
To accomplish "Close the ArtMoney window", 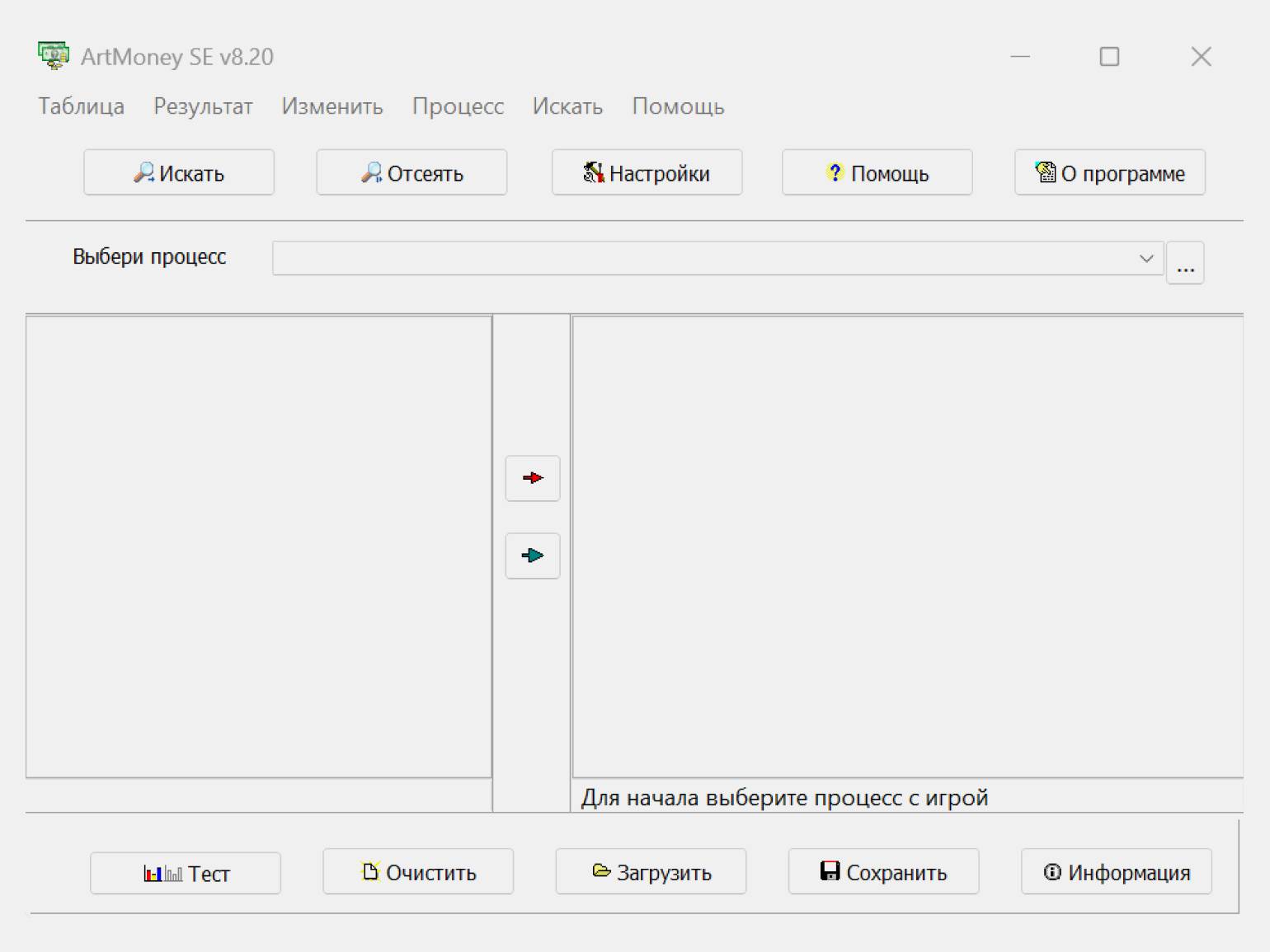I will 1201,56.
